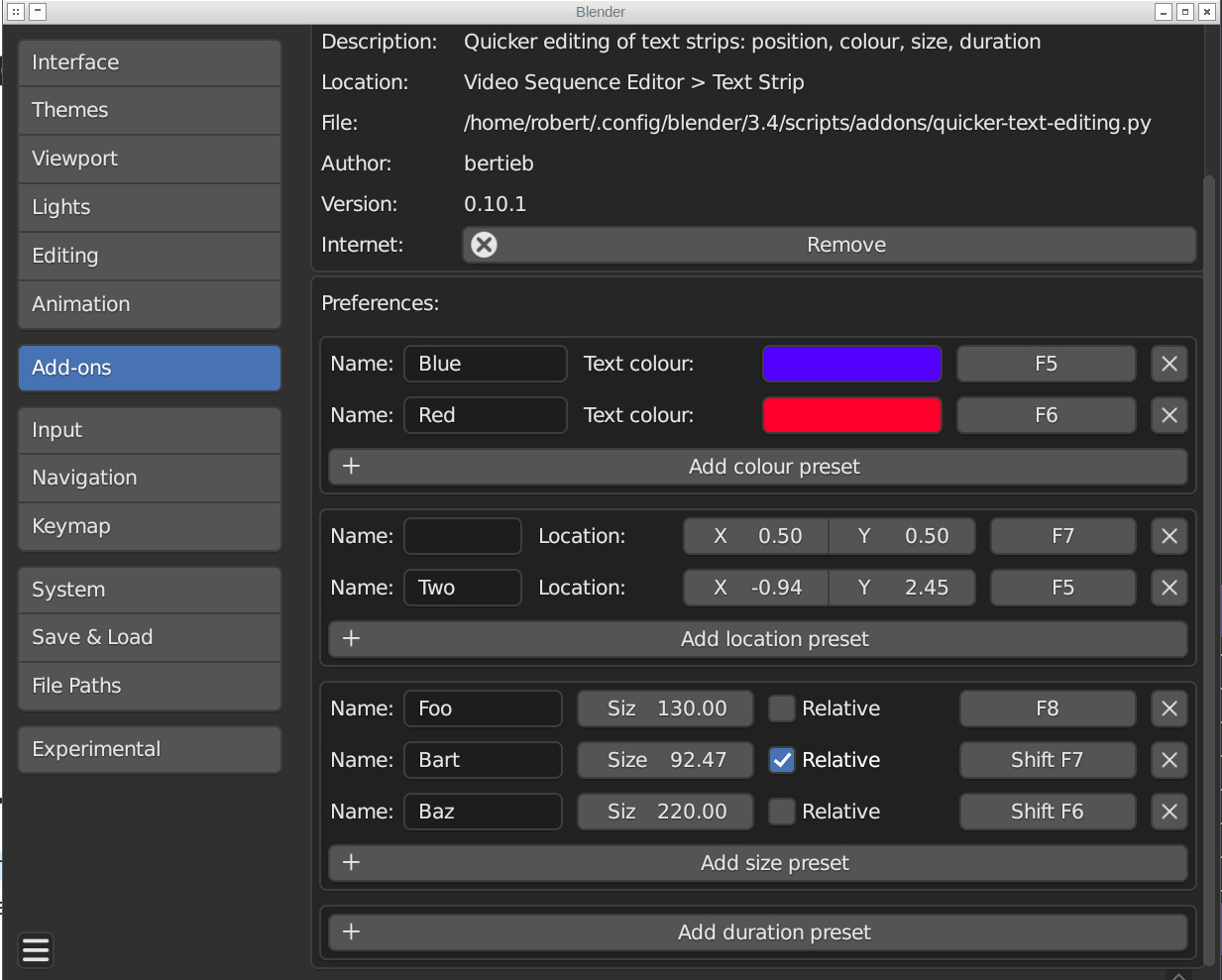The height and width of the screenshot is (980, 1222).
Task: Click the quicker-text-editing.py file path text
Action: point(808,123)
